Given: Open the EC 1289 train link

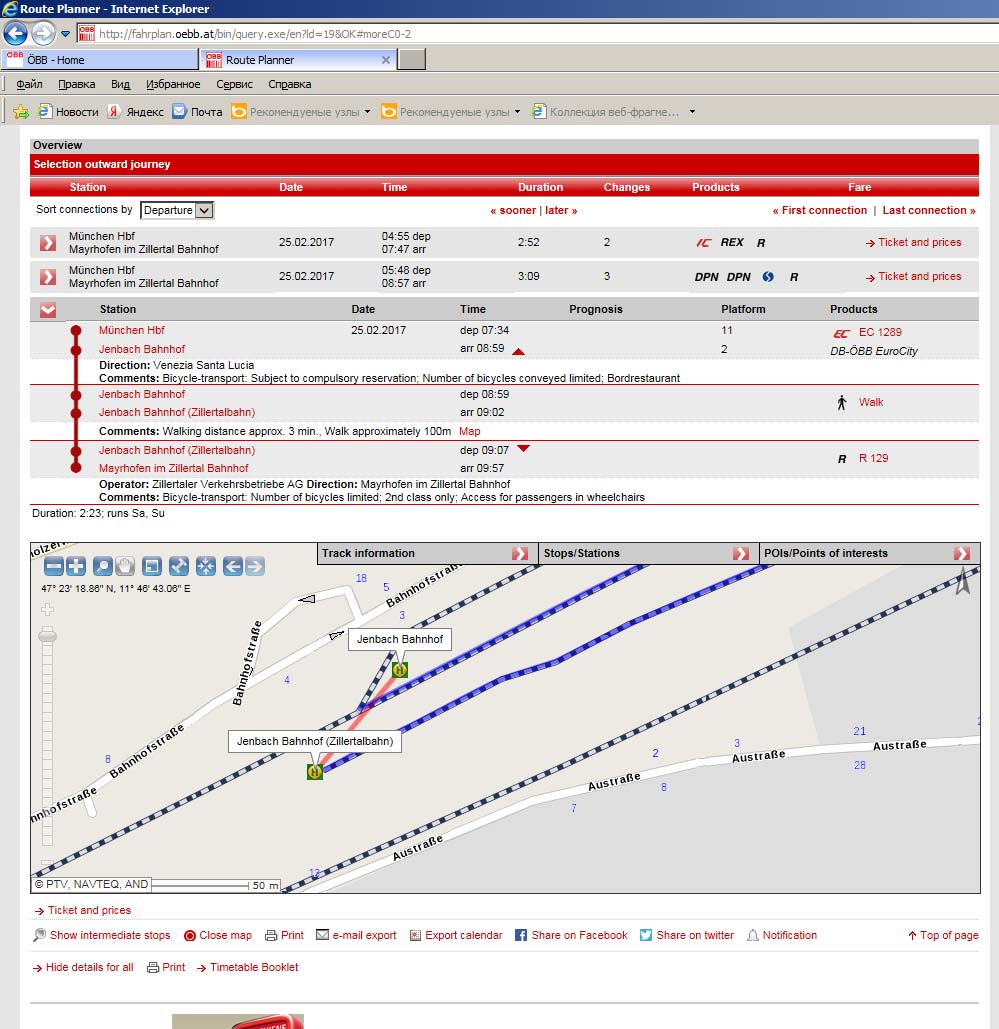Looking at the screenshot, I should coord(880,332).
